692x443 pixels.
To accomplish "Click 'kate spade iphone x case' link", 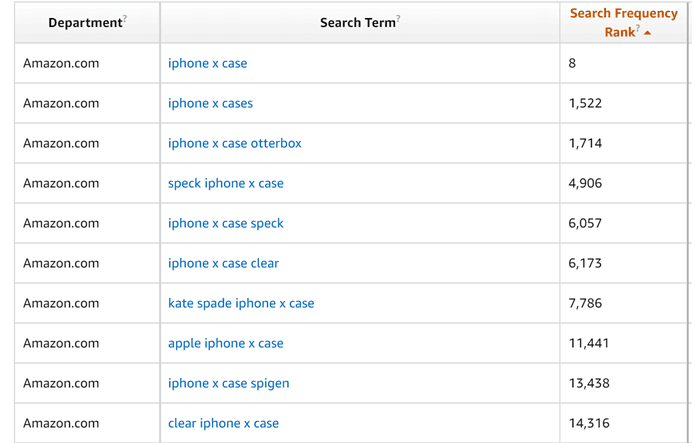I will (240, 303).
